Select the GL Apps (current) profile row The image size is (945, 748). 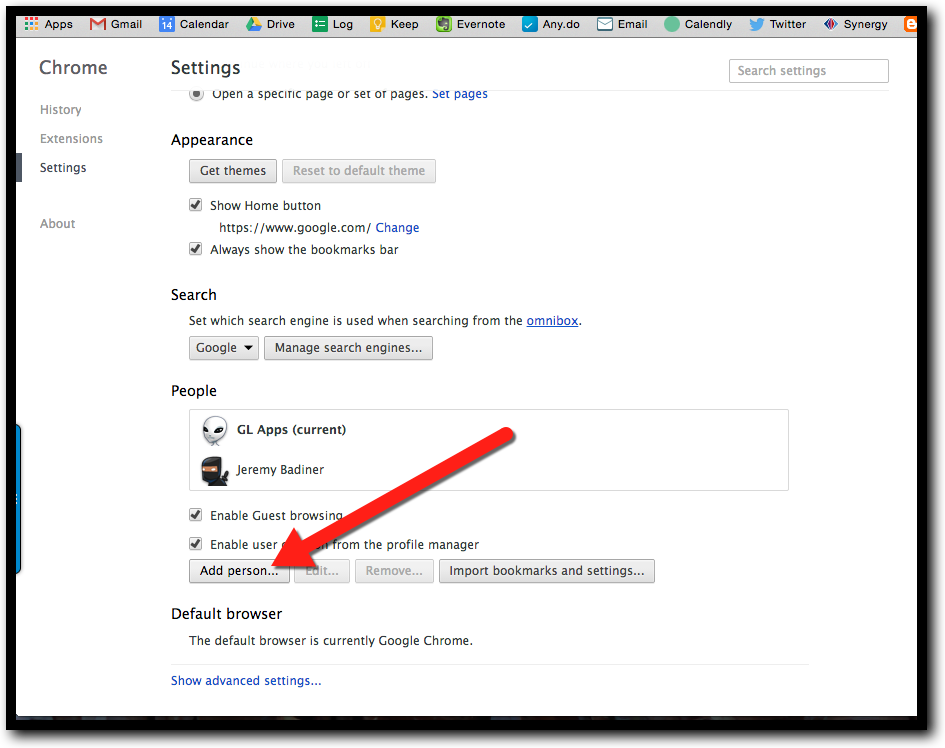click(489, 430)
